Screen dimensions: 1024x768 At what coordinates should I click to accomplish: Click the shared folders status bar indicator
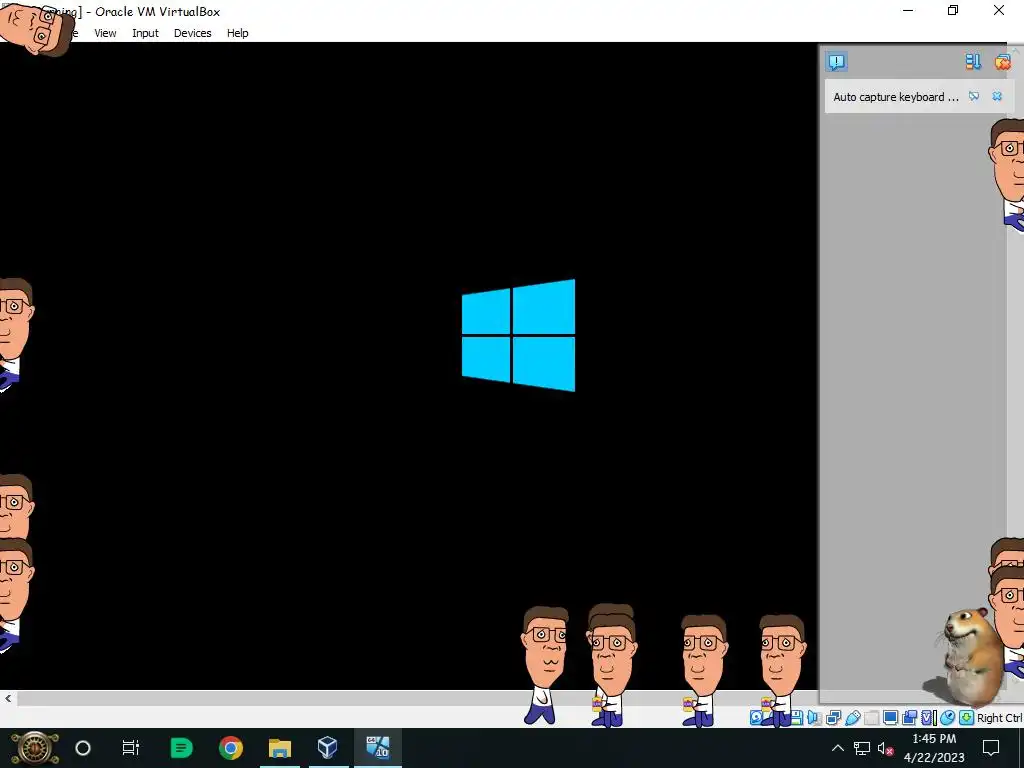pos(871,718)
